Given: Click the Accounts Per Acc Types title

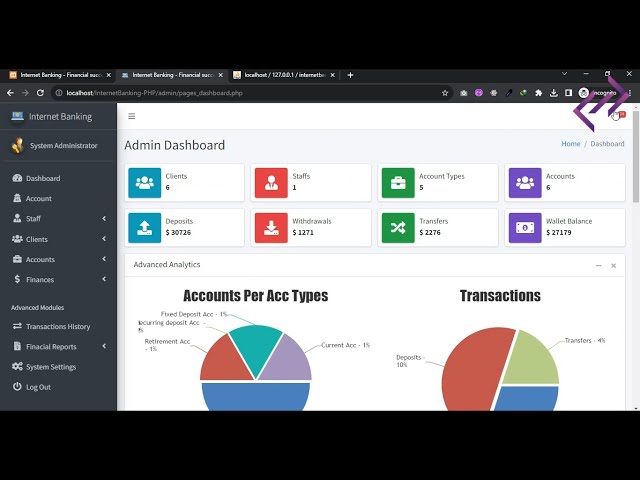Looking at the screenshot, I should [x=256, y=296].
